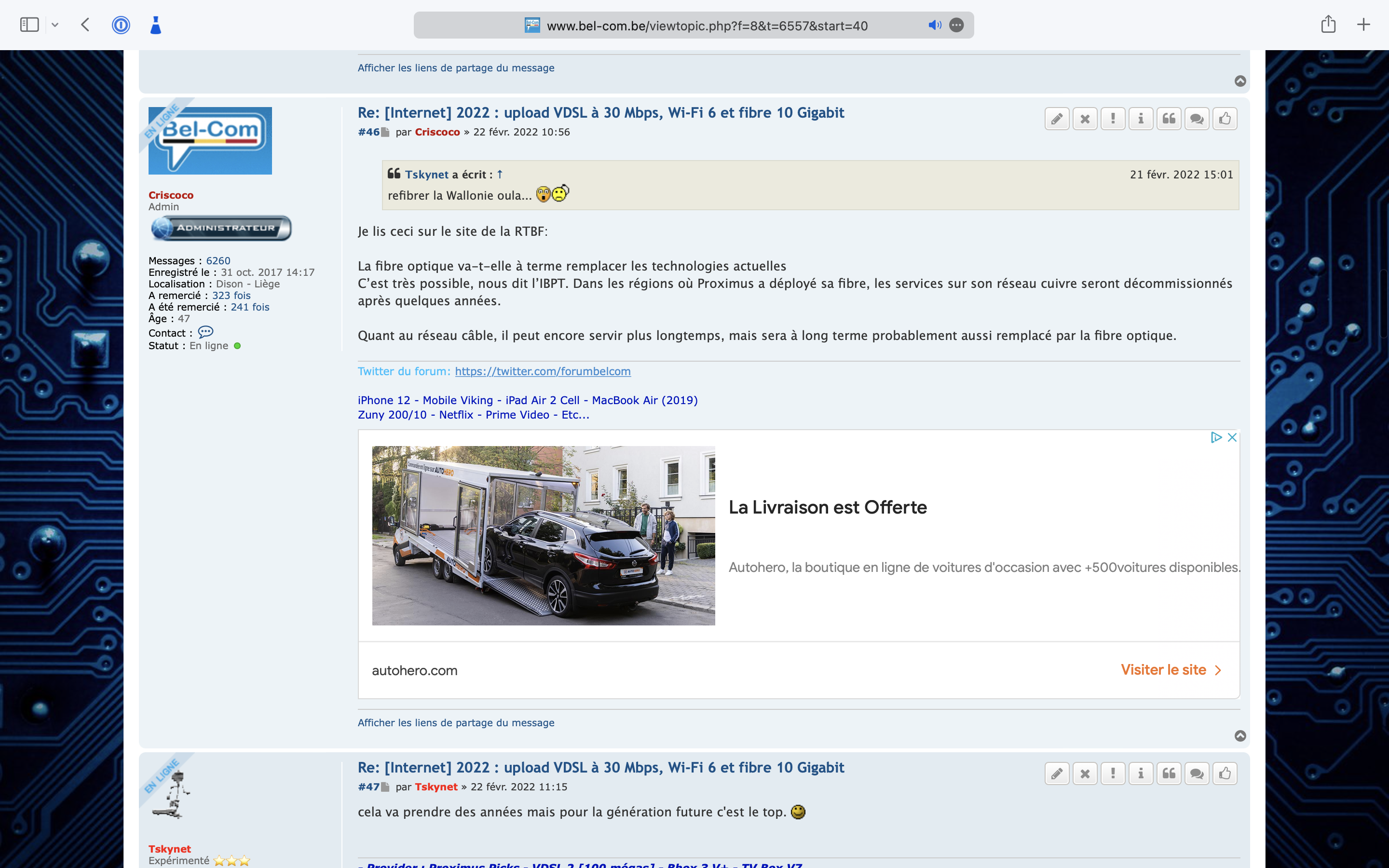Report post #46 with the exclamation icon
The height and width of the screenshot is (868, 1389).
tap(1113, 119)
